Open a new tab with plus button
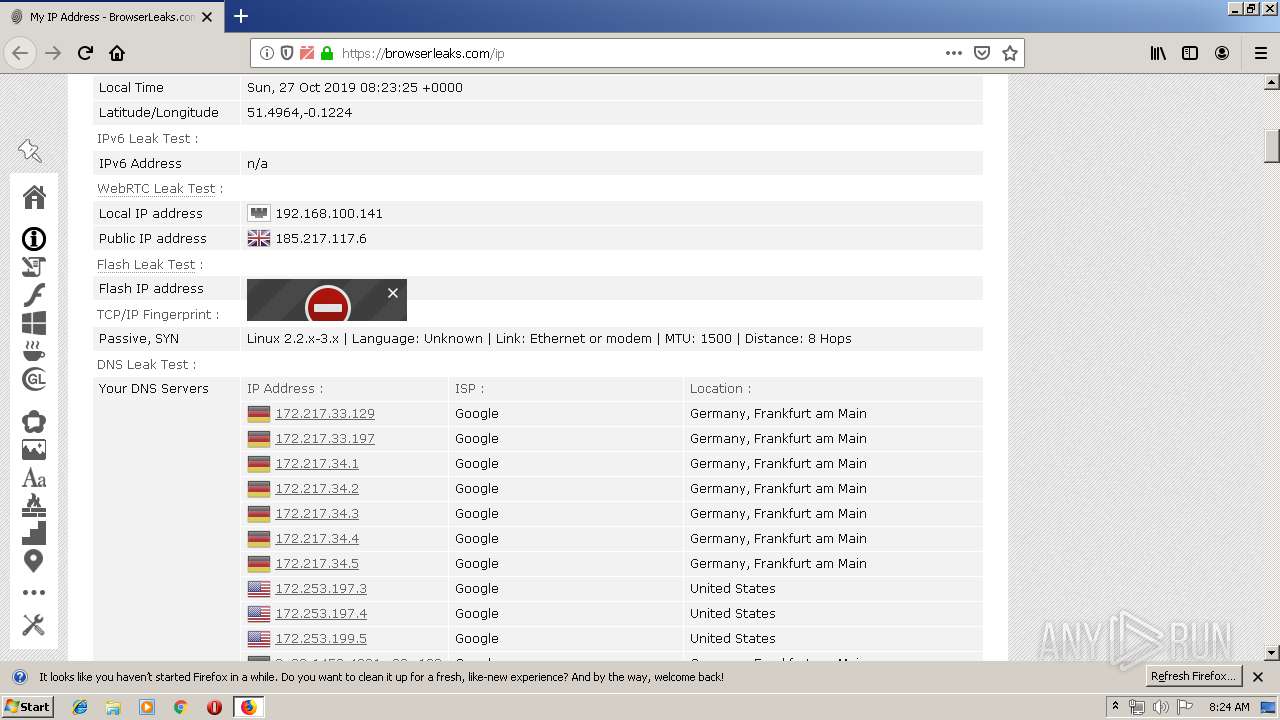The height and width of the screenshot is (720, 1280). coord(241,16)
